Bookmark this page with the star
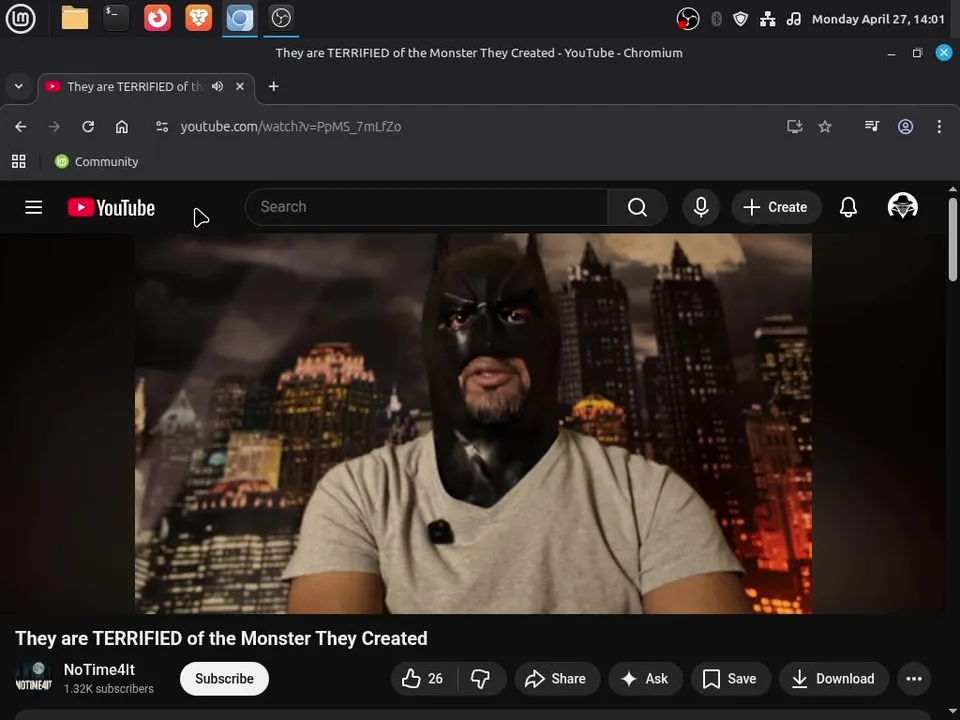Screen dimensions: 960x720 tap(825, 127)
